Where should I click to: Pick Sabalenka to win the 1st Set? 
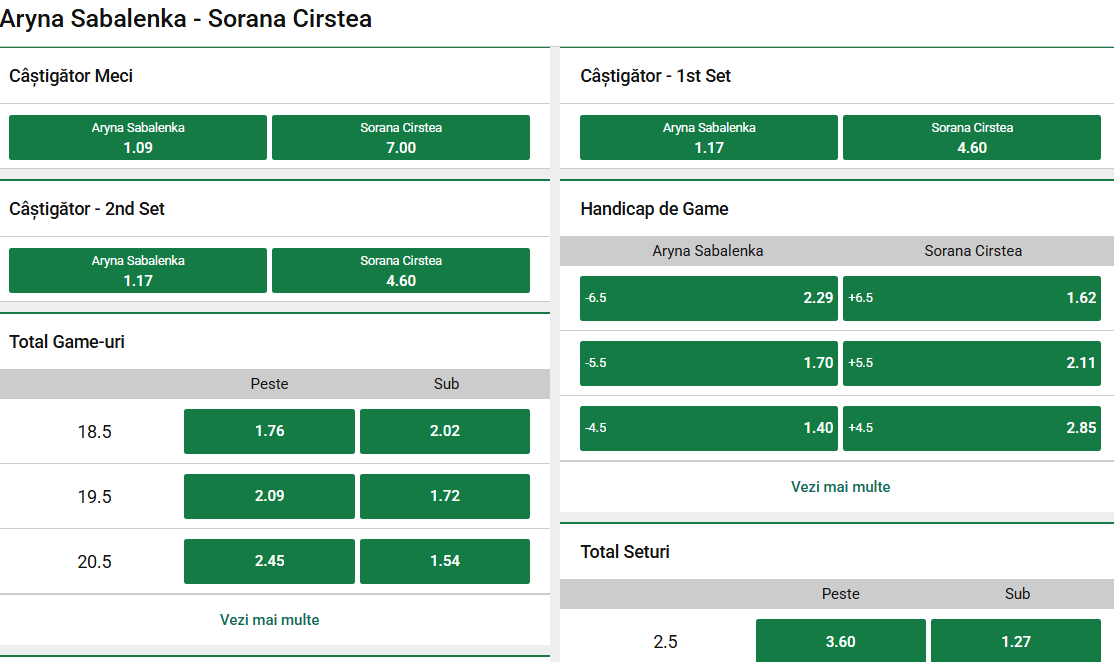pos(708,137)
